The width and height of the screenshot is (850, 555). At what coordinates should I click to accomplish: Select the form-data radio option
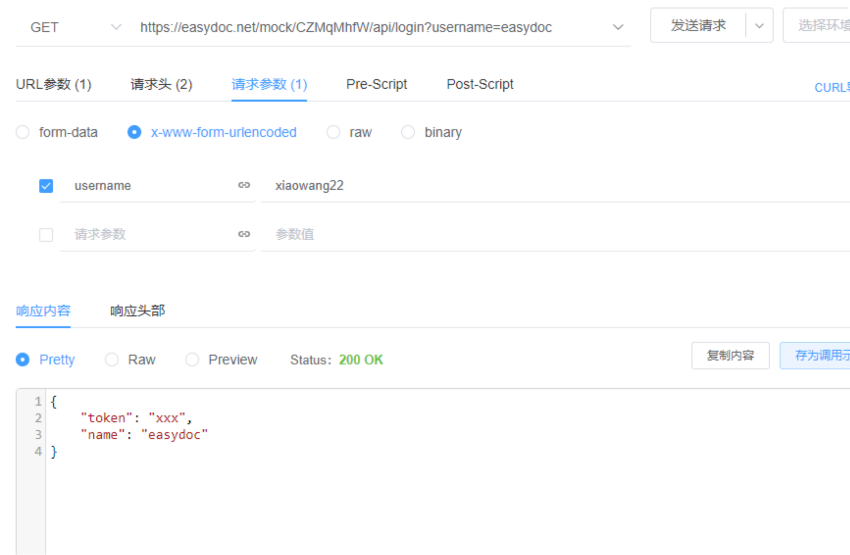click(x=23, y=132)
